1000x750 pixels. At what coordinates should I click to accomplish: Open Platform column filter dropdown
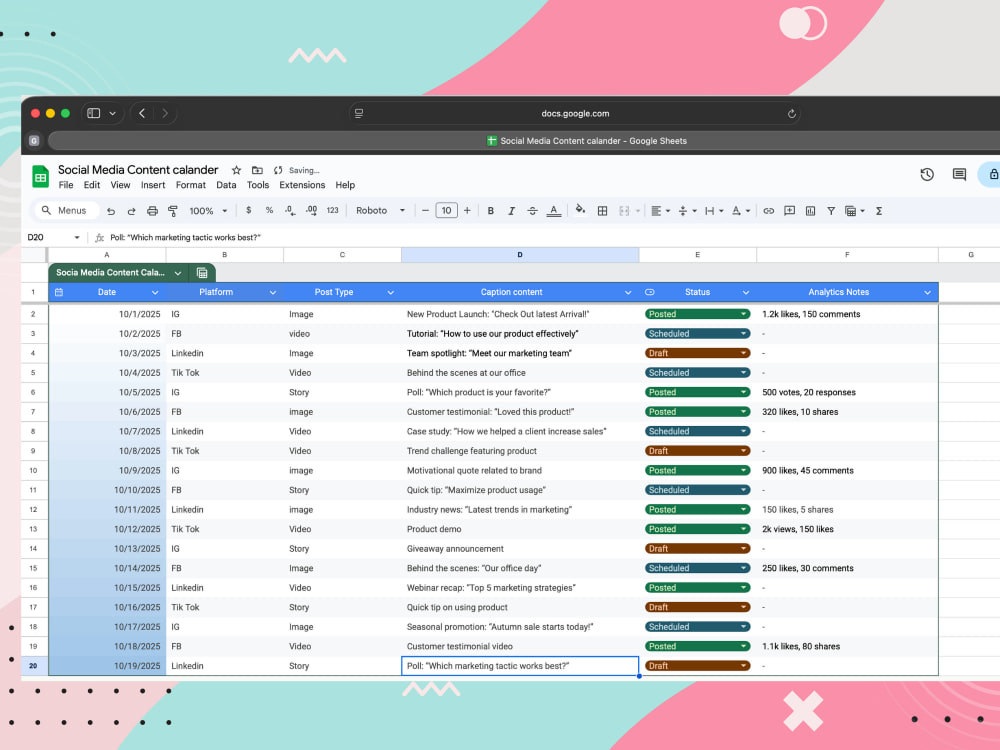(x=273, y=292)
